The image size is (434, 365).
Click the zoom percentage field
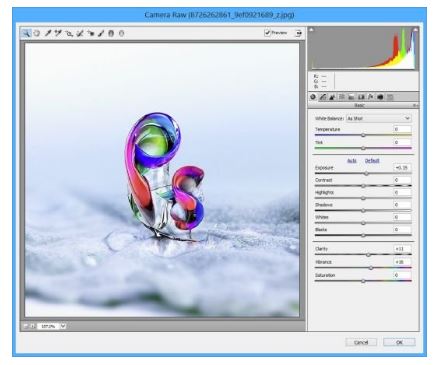(48, 326)
